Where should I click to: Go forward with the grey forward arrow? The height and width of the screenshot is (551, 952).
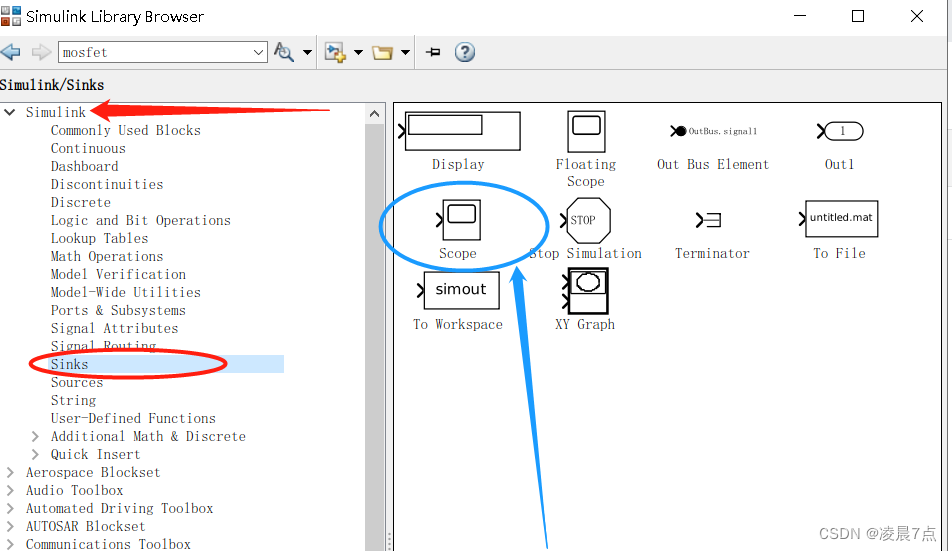coord(41,52)
